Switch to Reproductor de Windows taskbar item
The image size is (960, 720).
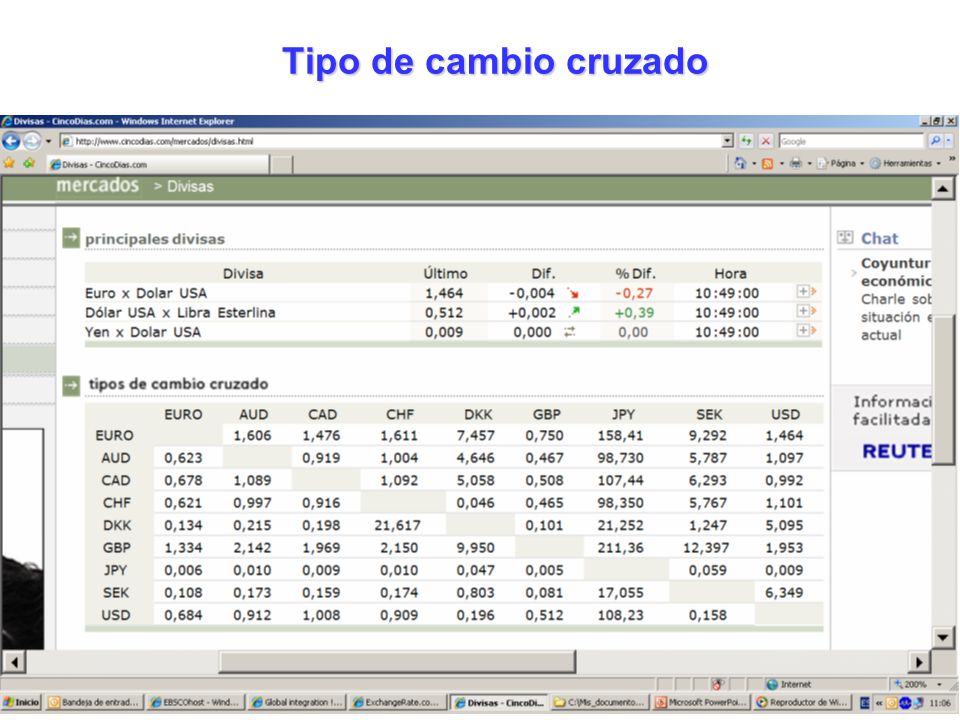(803, 703)
